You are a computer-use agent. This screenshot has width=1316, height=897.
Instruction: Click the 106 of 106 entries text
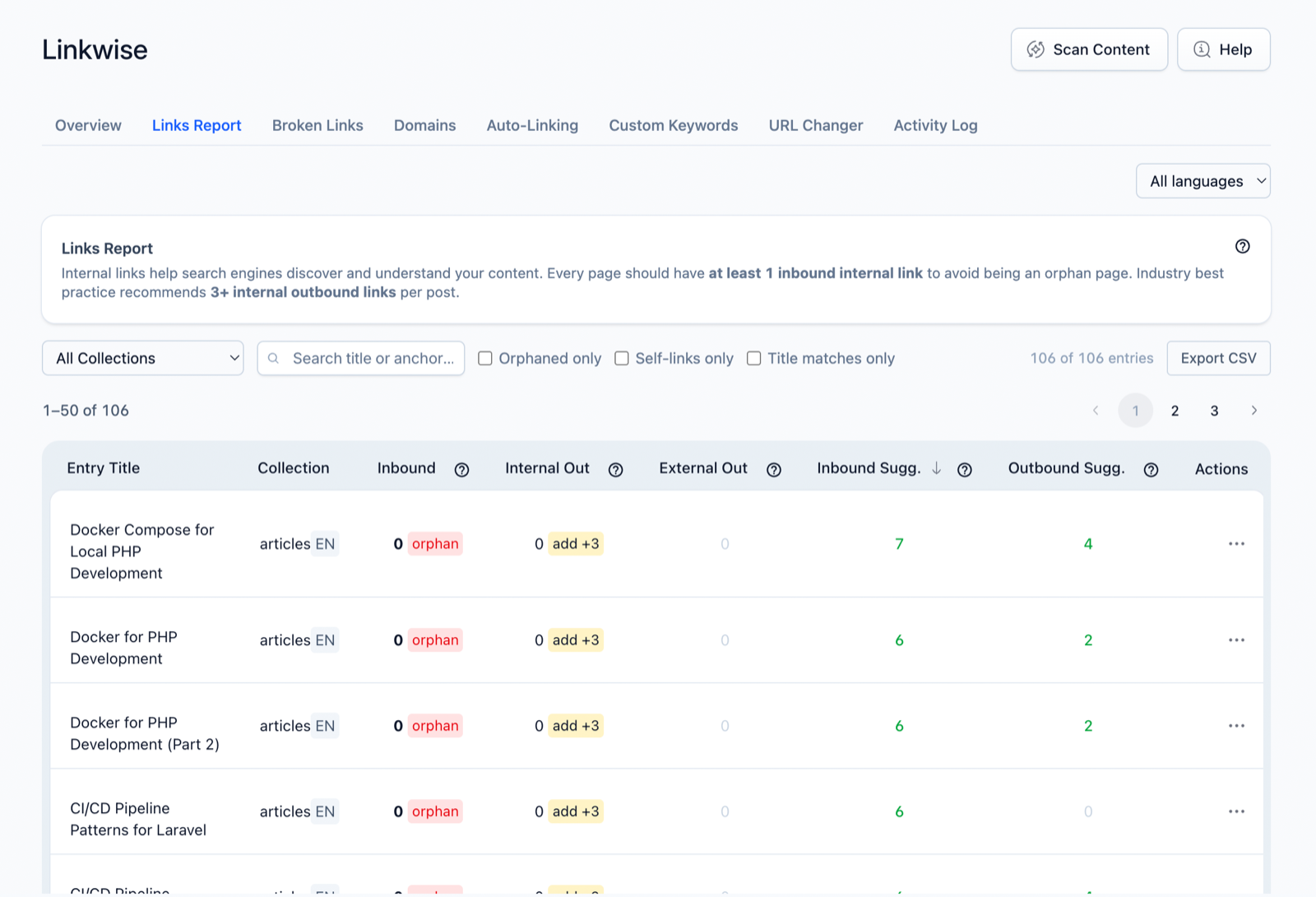pyautogui.click(x=1091, y=358)
